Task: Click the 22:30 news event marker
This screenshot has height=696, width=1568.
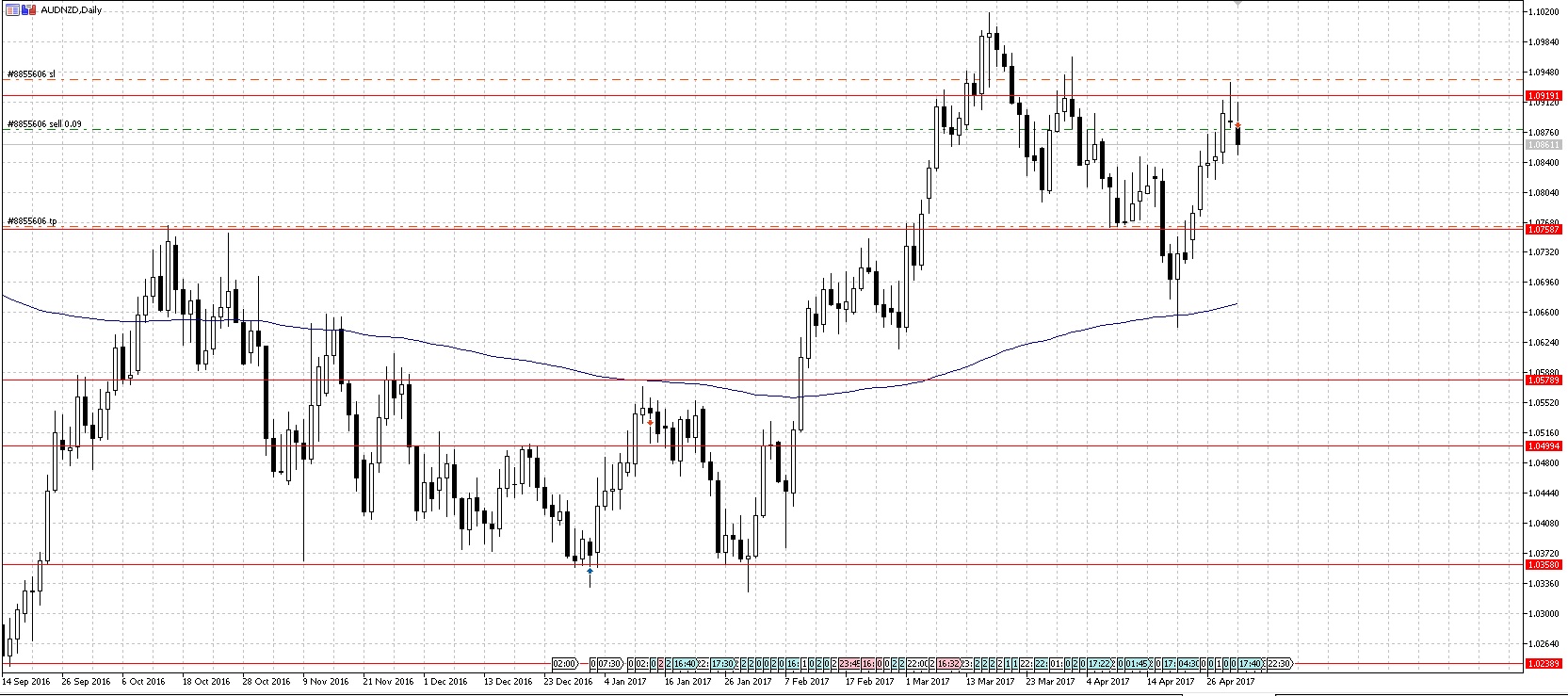Action: click(1279, 663)
